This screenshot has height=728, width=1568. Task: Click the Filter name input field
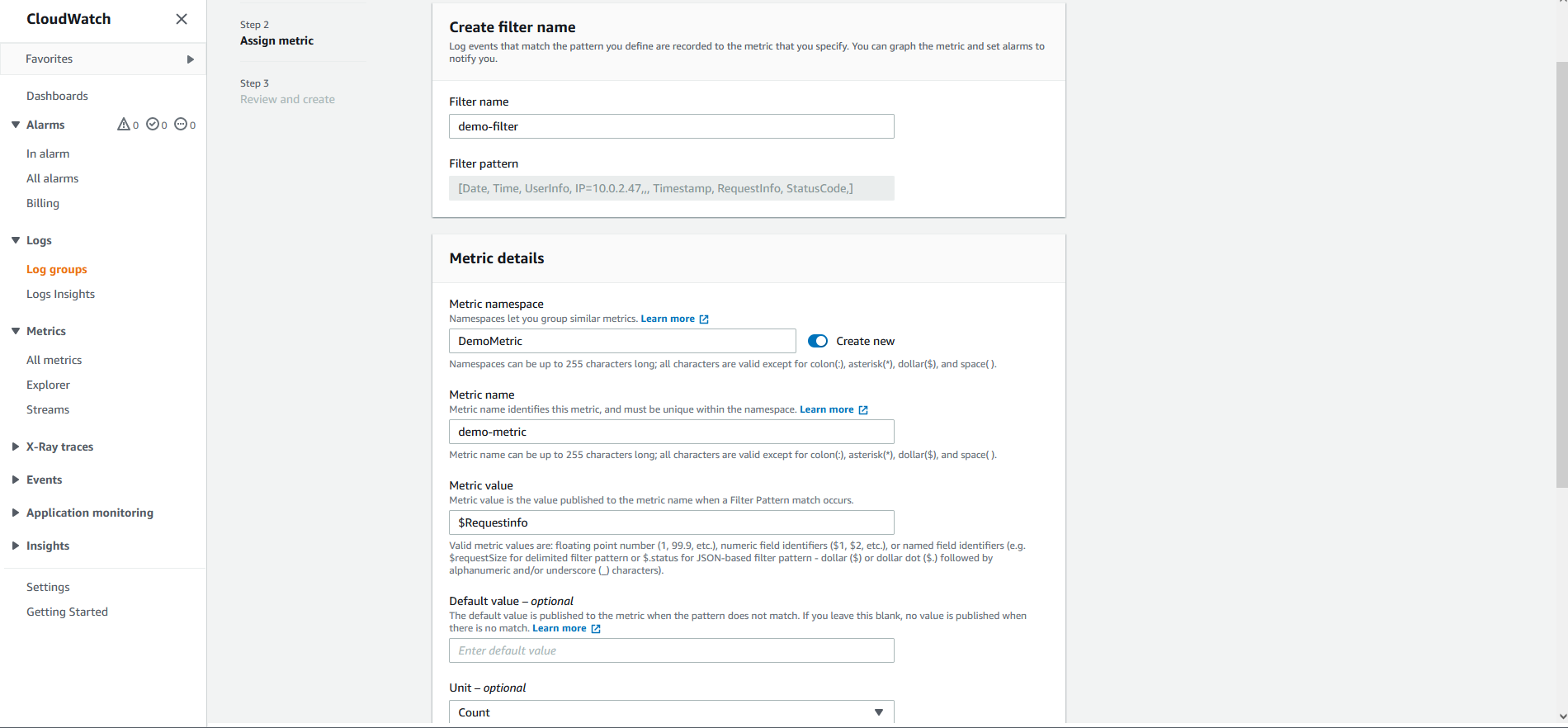[672, 126]
